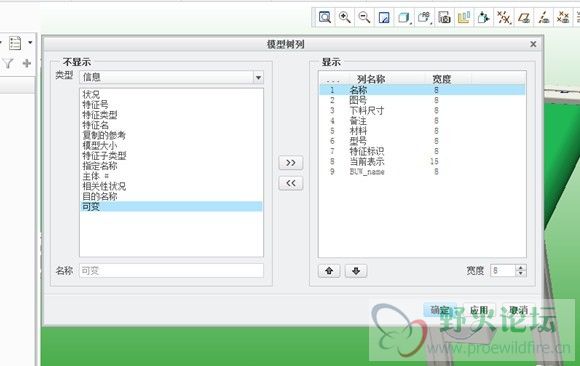Click the model tree filter funnel icon
This screenshot has height=366, width=580.
(x=7, y=63)
